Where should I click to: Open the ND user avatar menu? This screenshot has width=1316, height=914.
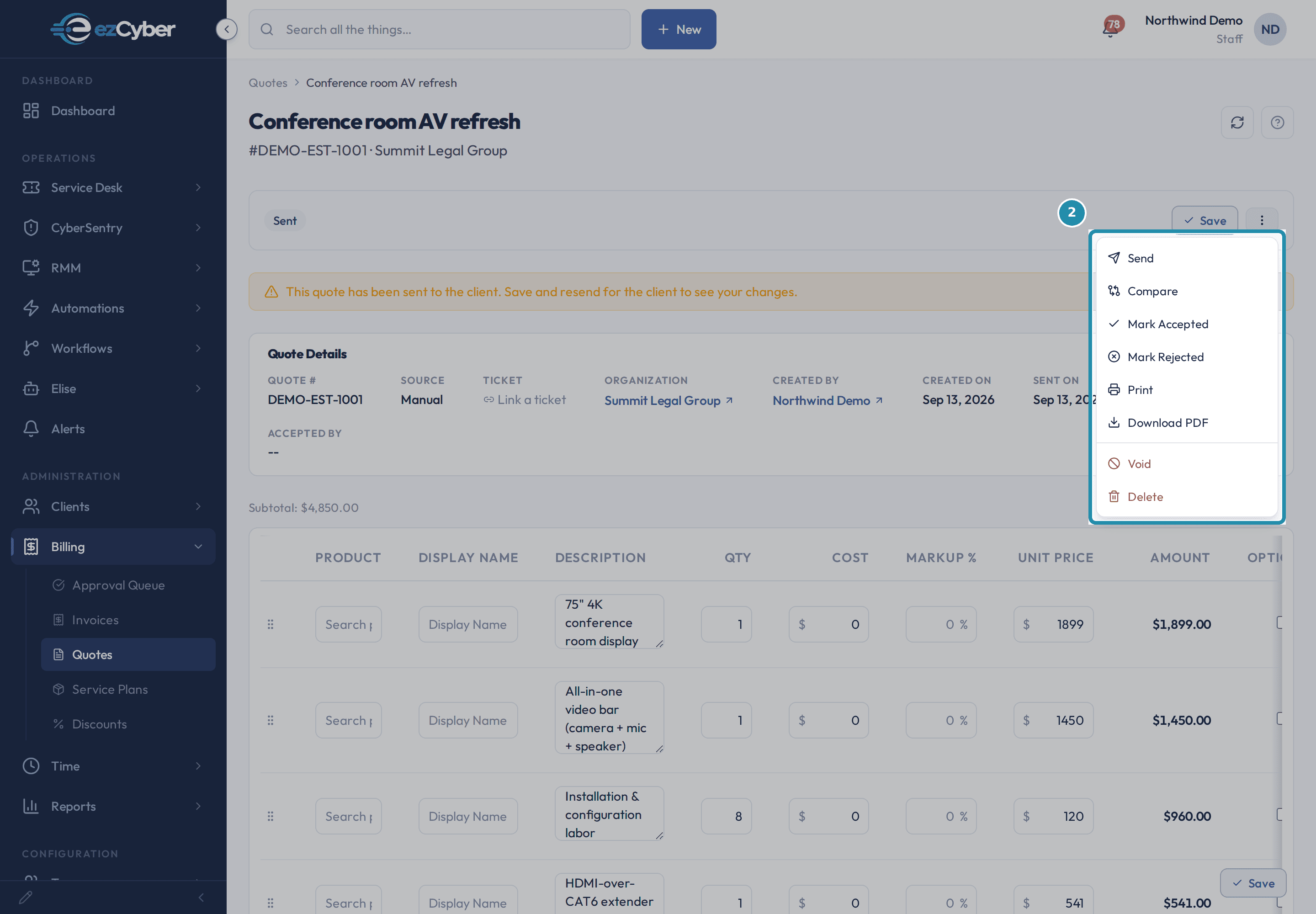1269,29
